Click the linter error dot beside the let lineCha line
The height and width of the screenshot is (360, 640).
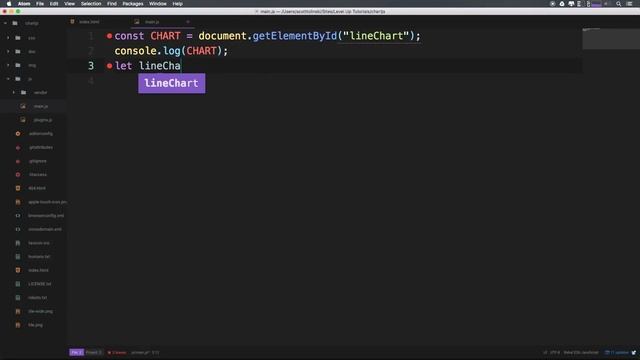point(109,66)
